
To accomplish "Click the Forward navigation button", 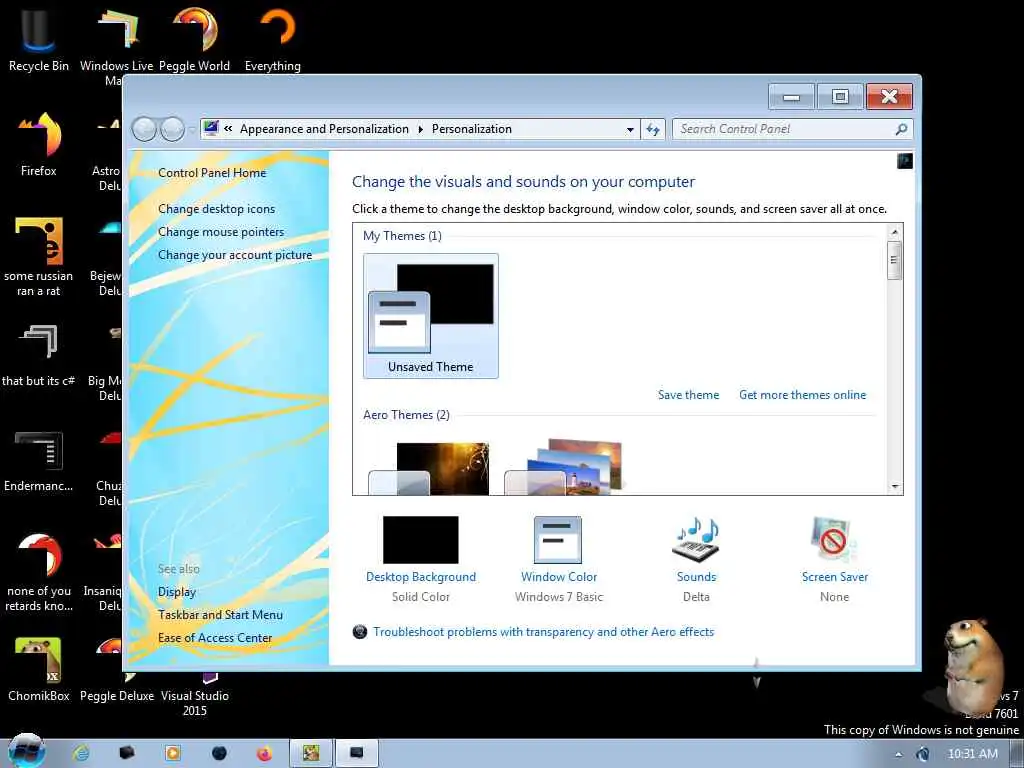I will click(172, 129).
